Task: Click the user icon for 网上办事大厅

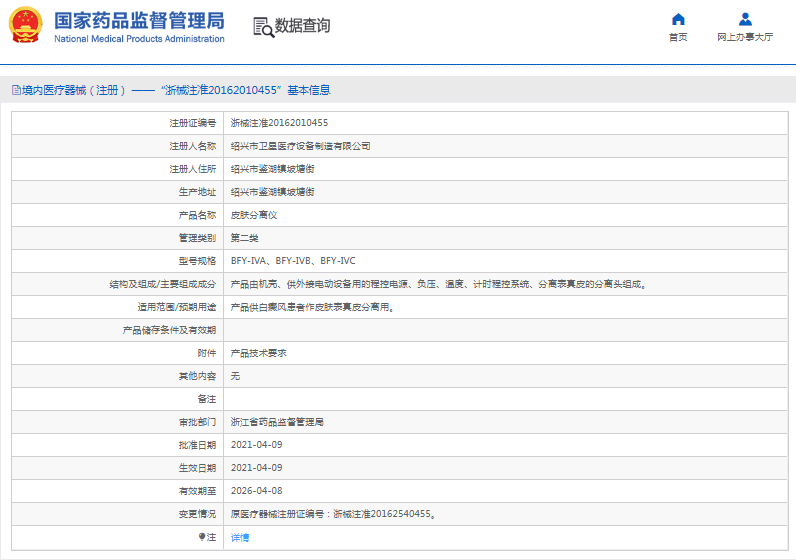Action: pyautogui.click(x=745, y=19)
